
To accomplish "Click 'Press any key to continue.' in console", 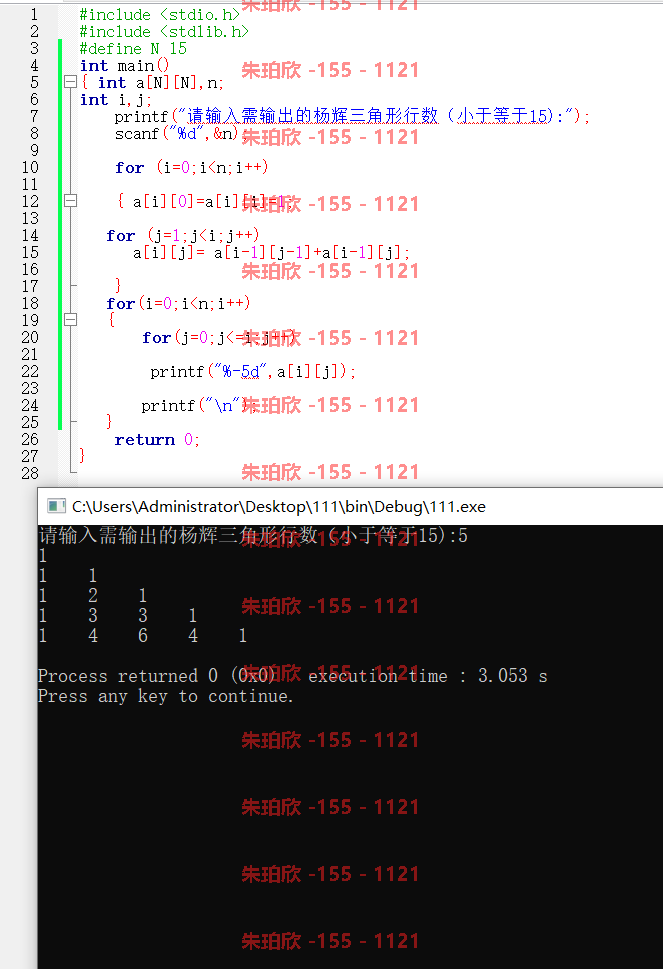I will (x=166, y=696).
